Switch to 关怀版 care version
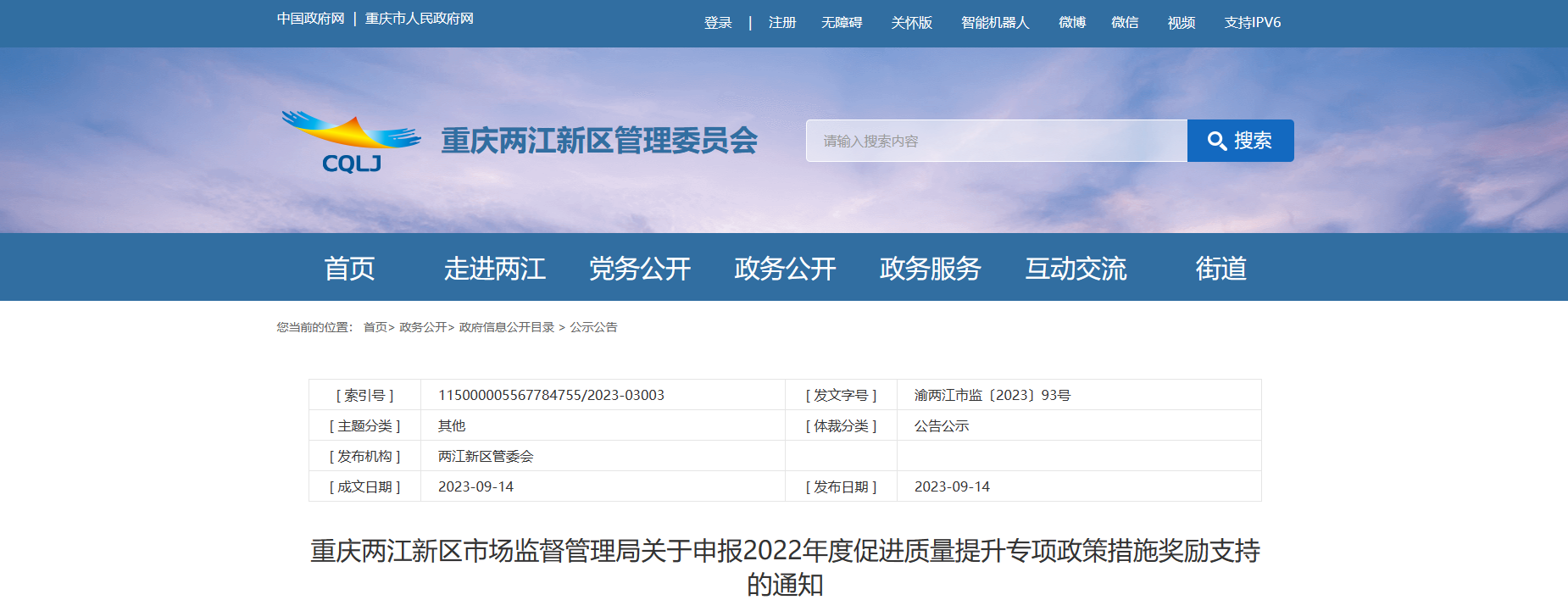Viewport: 1568px width, 600px height. pyautogui.click(x=911, y=23)
